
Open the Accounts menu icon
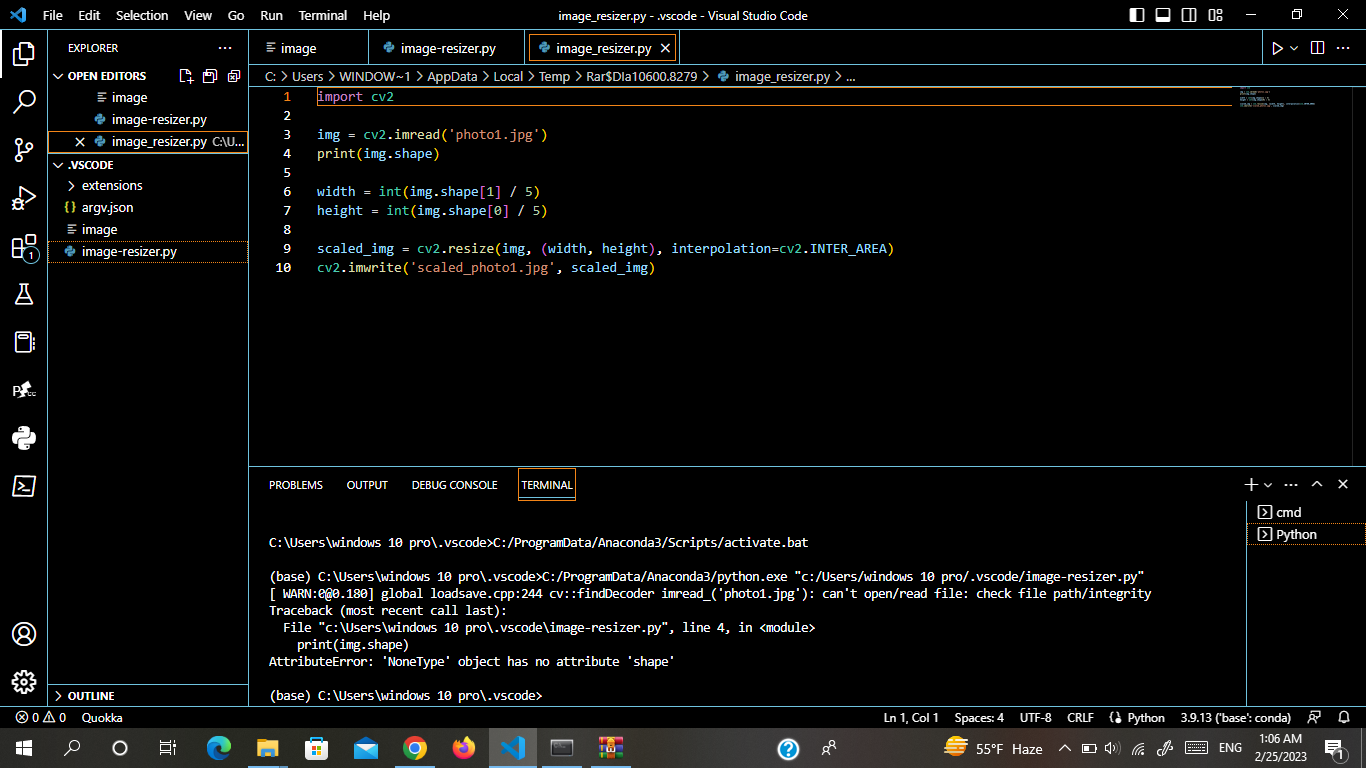[x=24, y=634]
